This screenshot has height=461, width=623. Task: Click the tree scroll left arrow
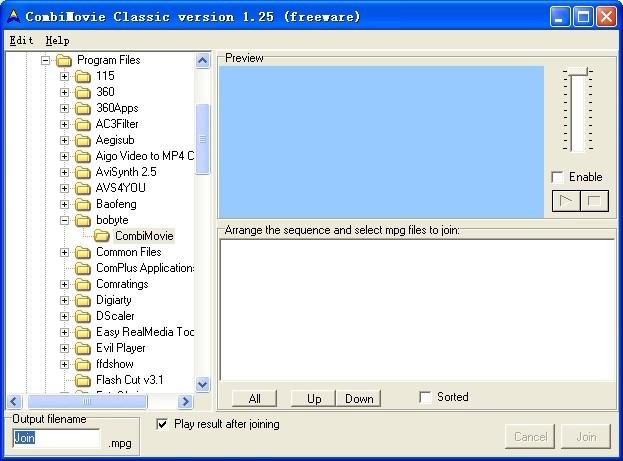click(14, 401)
